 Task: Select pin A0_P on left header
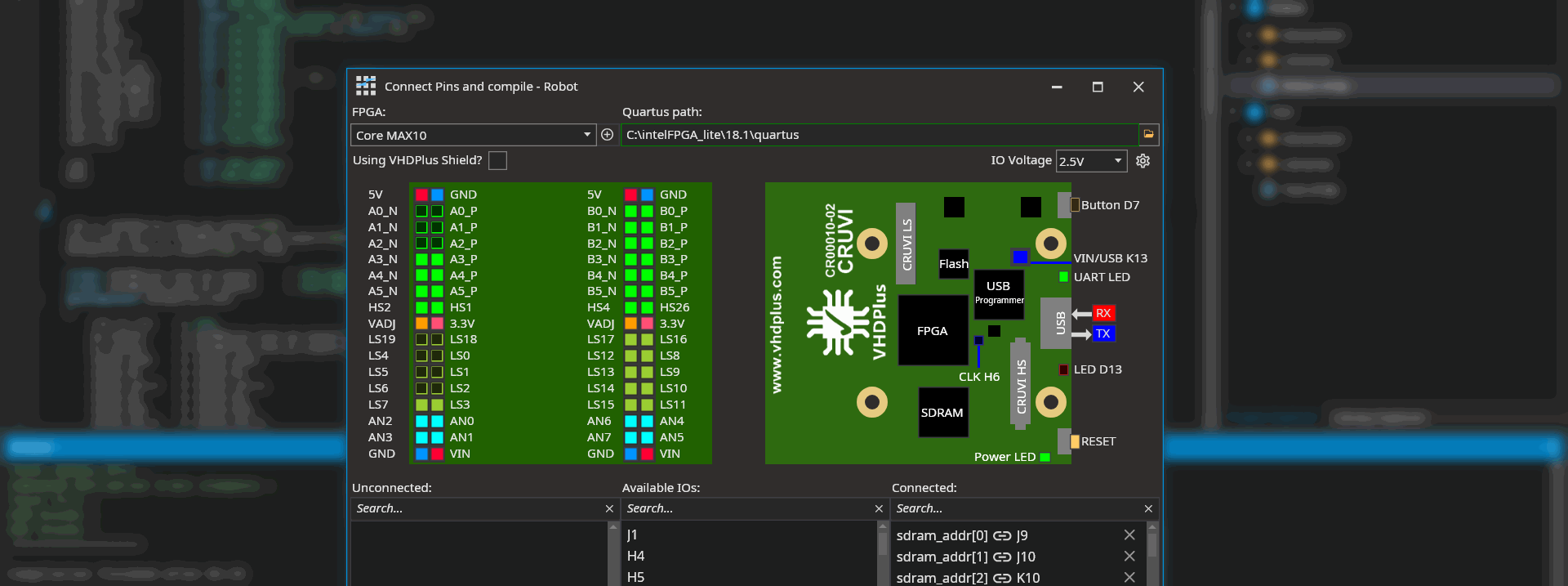(x=437, y=211)
